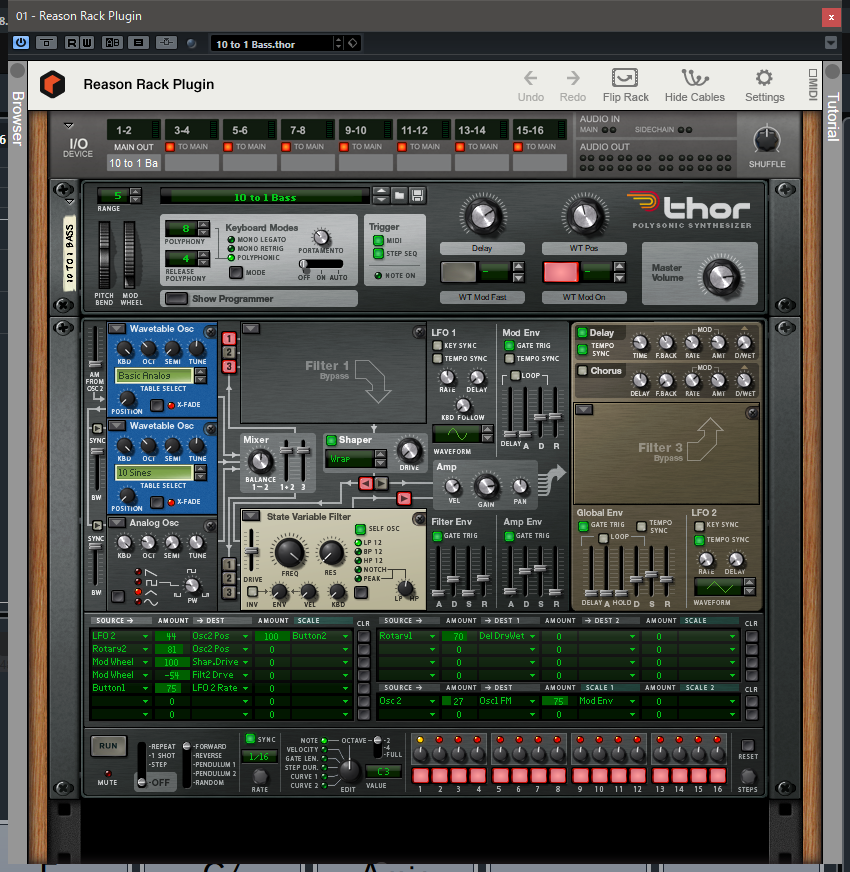Toggle the Shaper enable button
The width and height of the screenshot is (850, 872).
tap(332, 440)
